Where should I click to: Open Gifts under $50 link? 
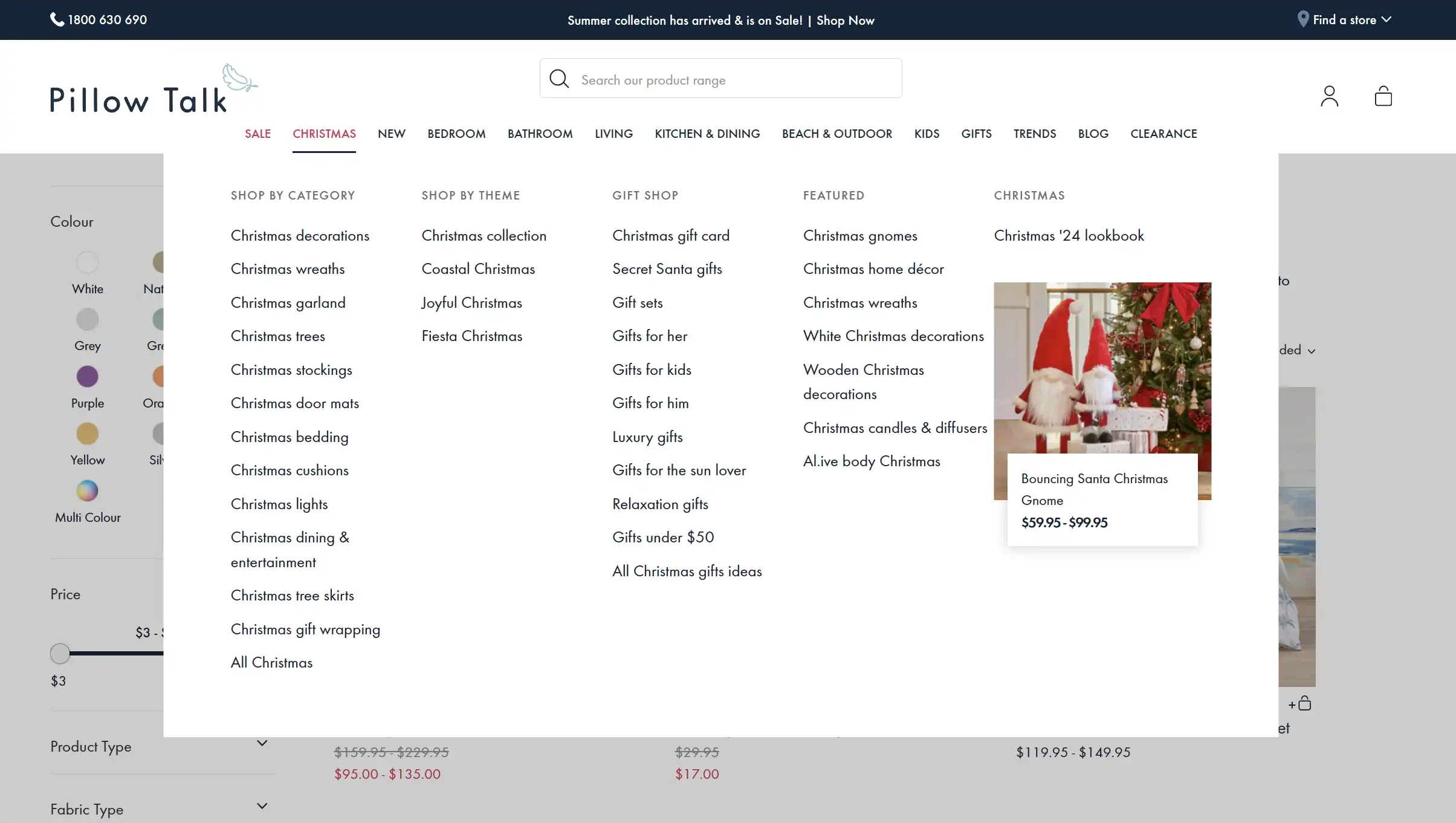coord(663,538)
